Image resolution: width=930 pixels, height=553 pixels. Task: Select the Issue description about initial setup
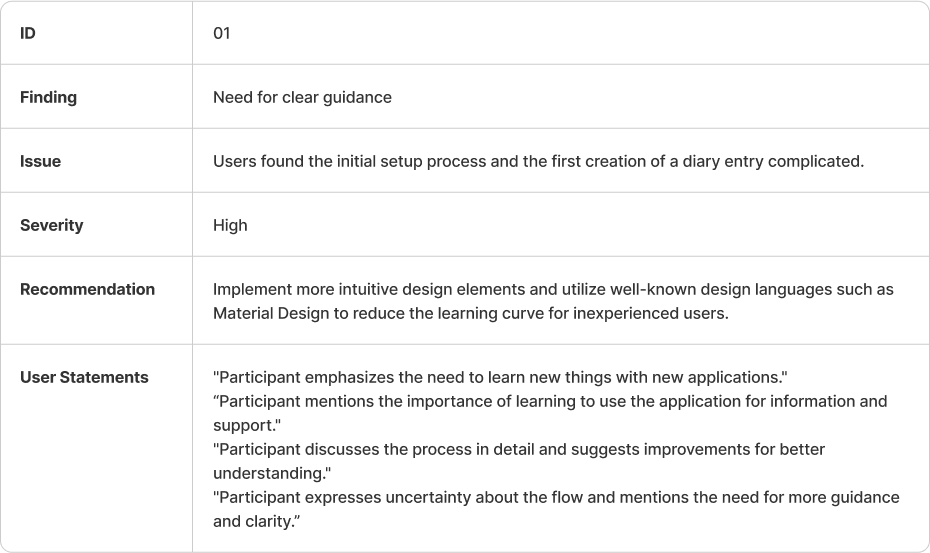coord(539,161)
